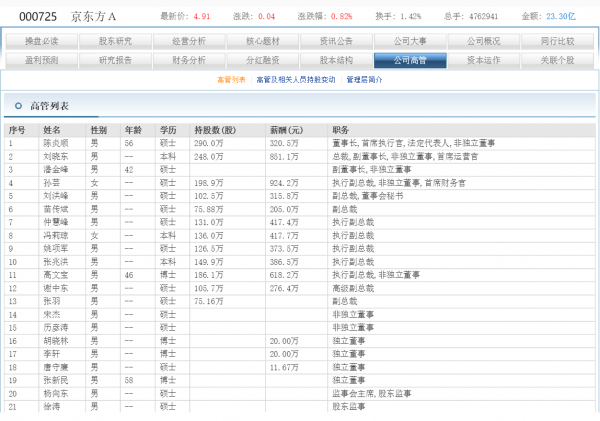Select the name 姚项军 in row 9
Image resolution: width=600 pixels, height=421 pixels.
click(56, 249)
